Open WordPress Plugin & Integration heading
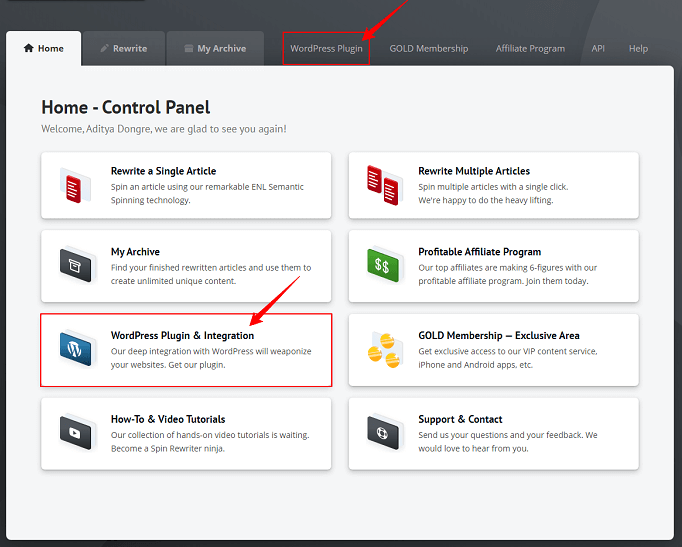The width and height of the screenshot is (682, 547). coord(183,336)
